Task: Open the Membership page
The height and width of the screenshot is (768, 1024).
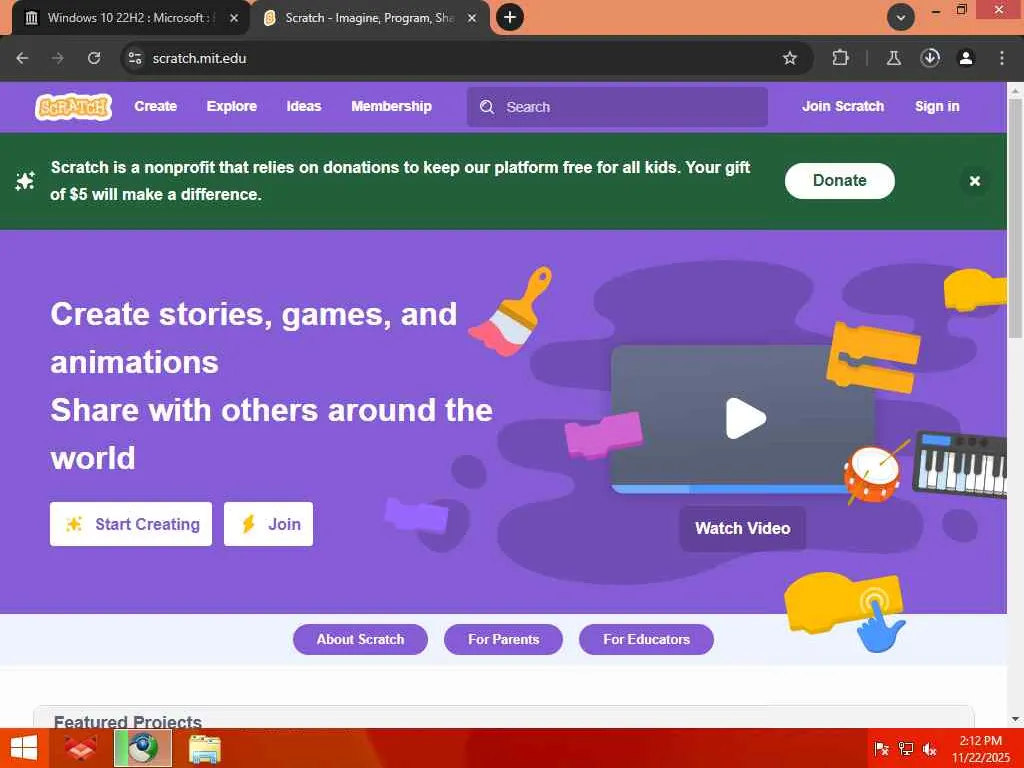Action: [x=391, y=106]
